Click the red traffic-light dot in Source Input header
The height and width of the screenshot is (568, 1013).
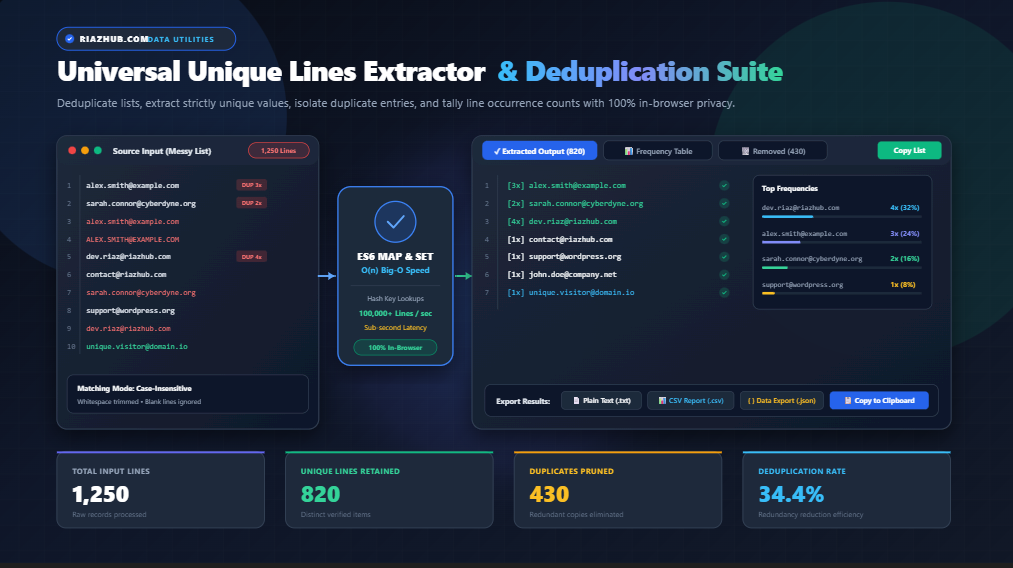72,151
